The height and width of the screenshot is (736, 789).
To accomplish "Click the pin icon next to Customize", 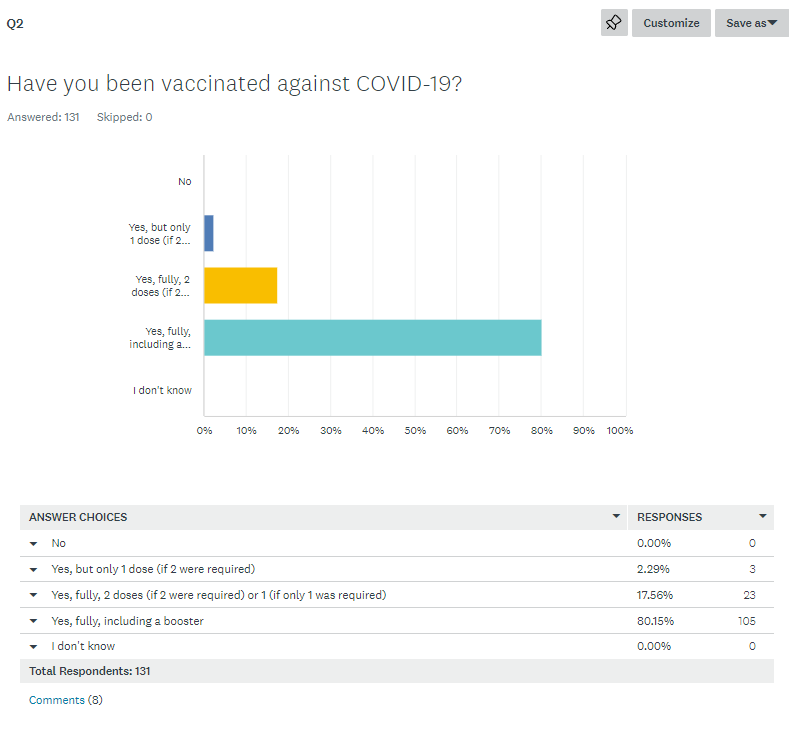I will [614, 23].
